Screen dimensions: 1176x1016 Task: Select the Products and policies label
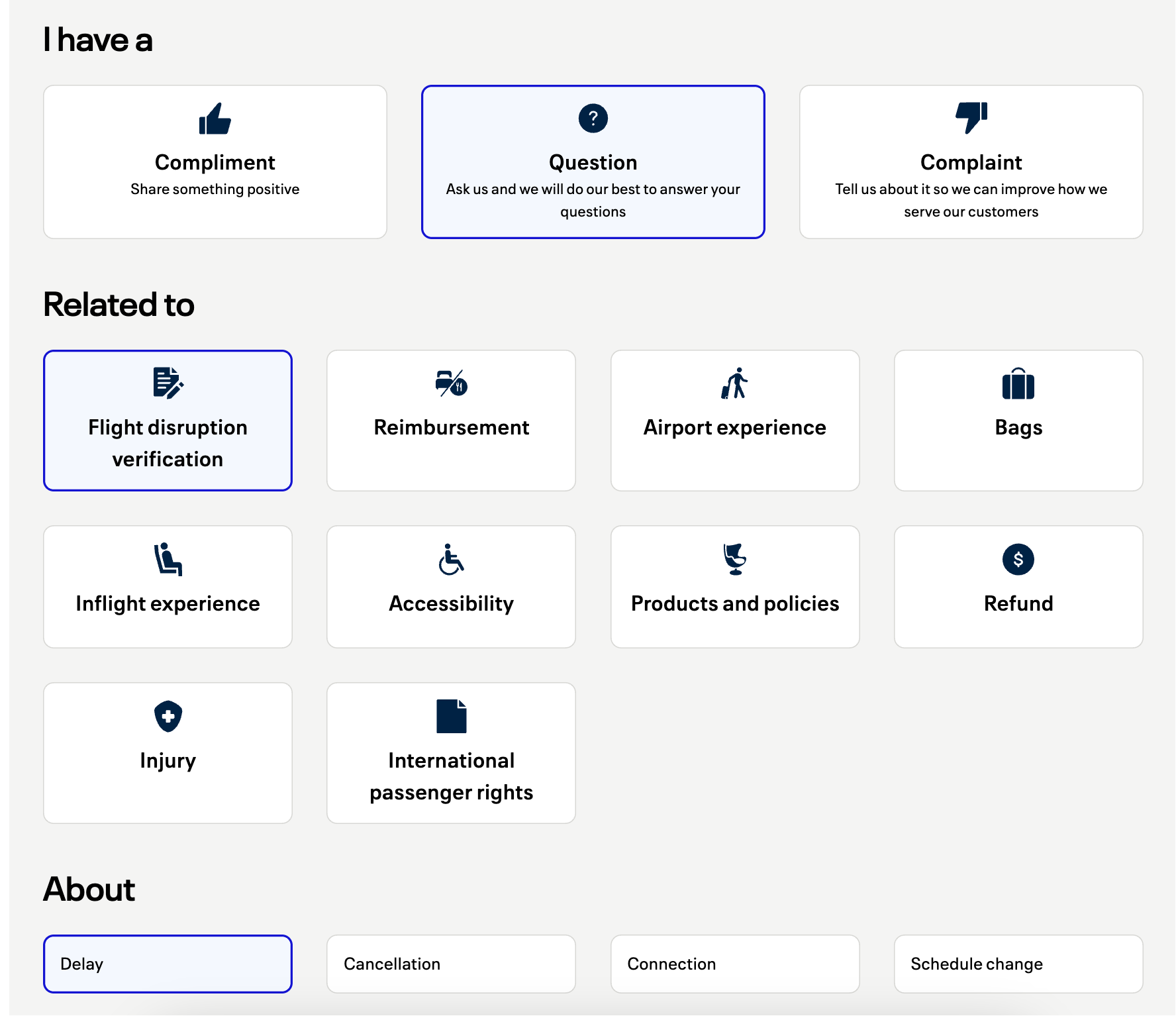[734, 603]
